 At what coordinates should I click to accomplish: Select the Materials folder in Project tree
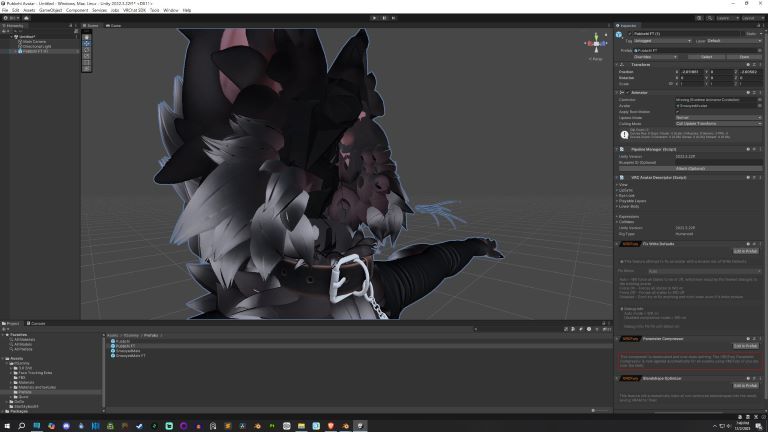(x=26, y=383)
